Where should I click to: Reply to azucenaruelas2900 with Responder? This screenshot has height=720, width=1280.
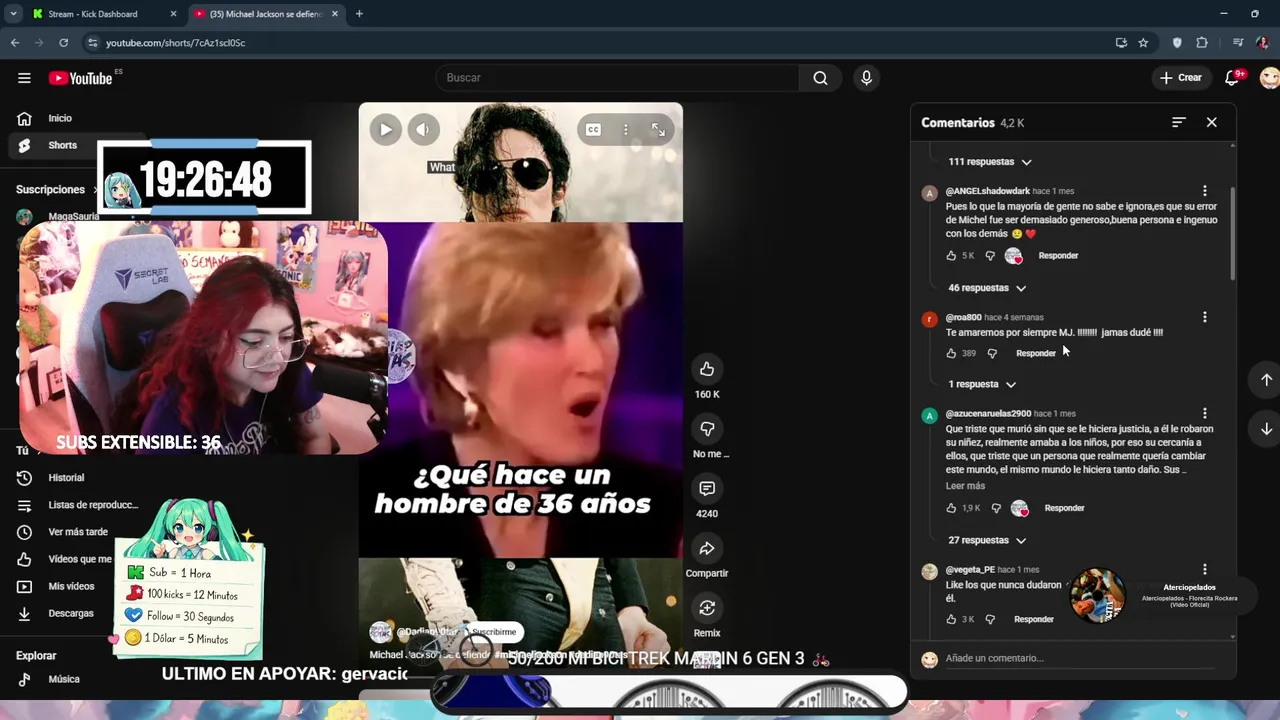pyautogui.click(x=1064, y=508)
